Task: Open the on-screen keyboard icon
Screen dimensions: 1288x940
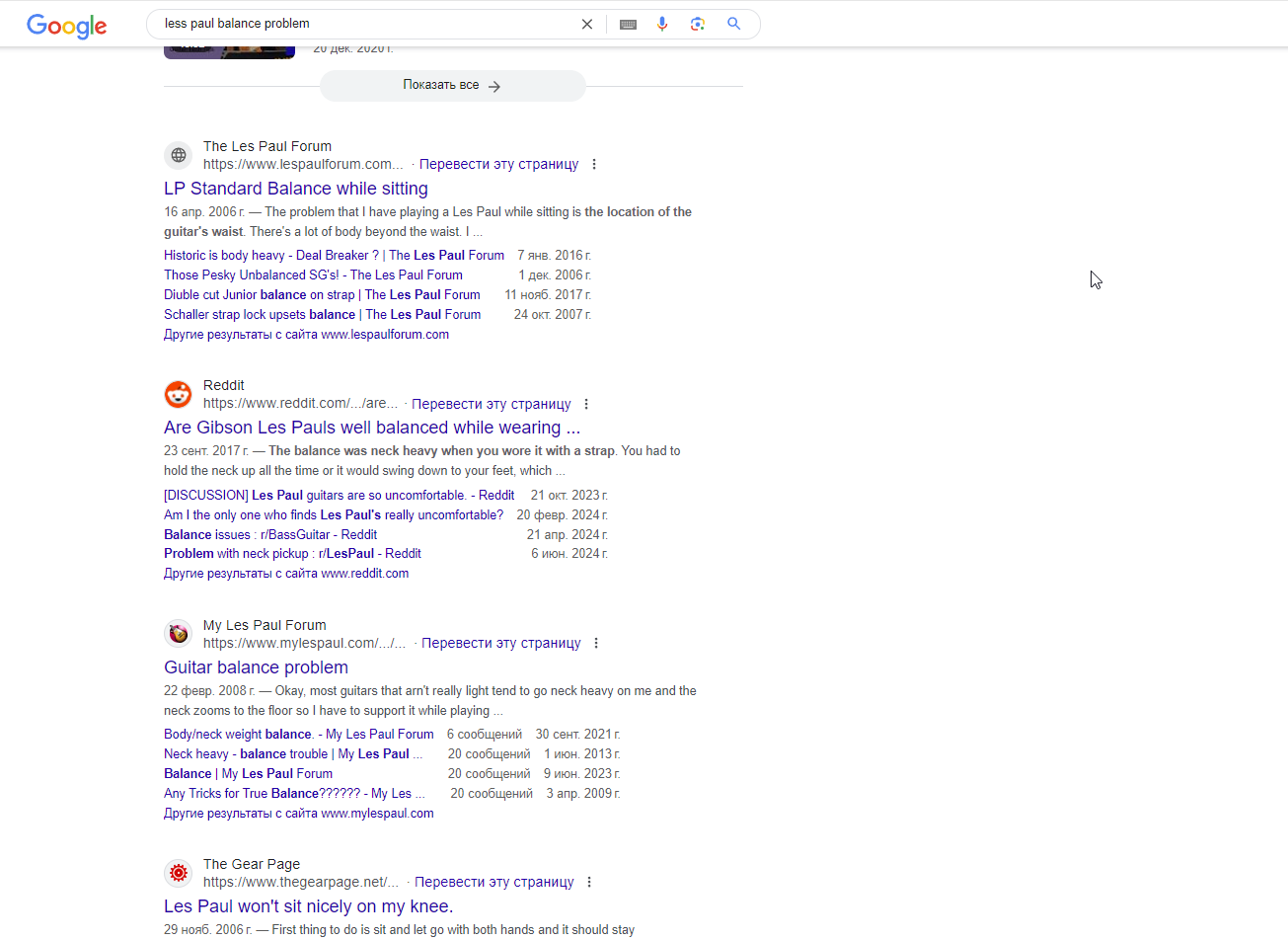Action: [628, 24]
